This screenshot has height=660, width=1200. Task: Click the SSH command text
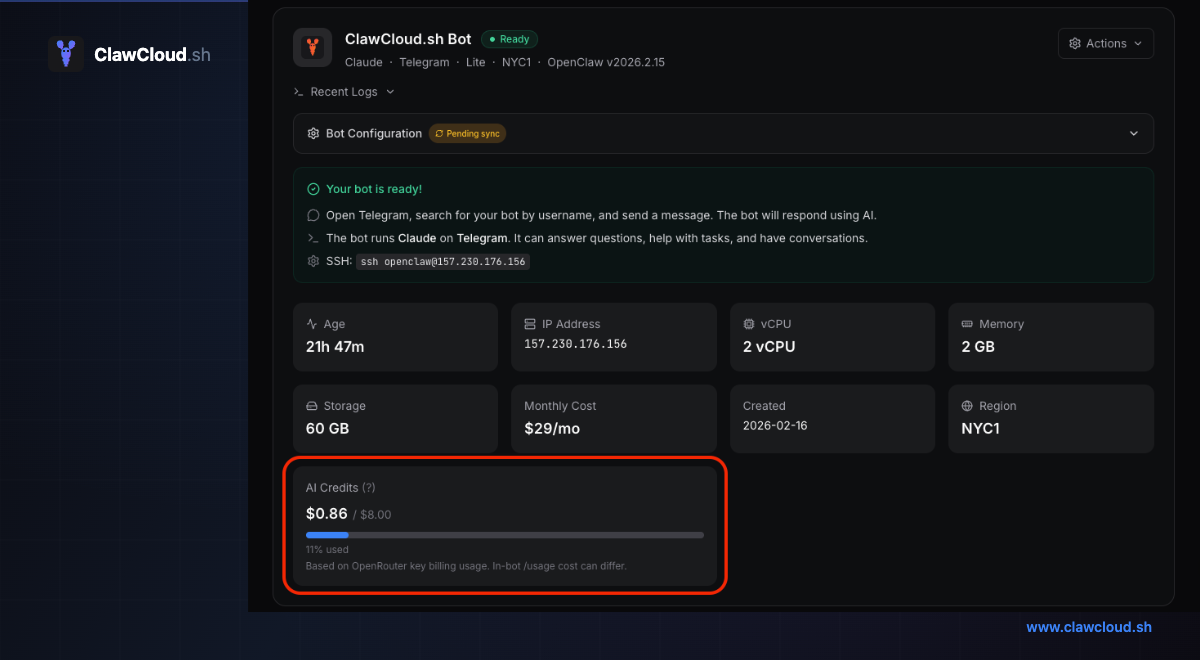[x=443, y=262]
